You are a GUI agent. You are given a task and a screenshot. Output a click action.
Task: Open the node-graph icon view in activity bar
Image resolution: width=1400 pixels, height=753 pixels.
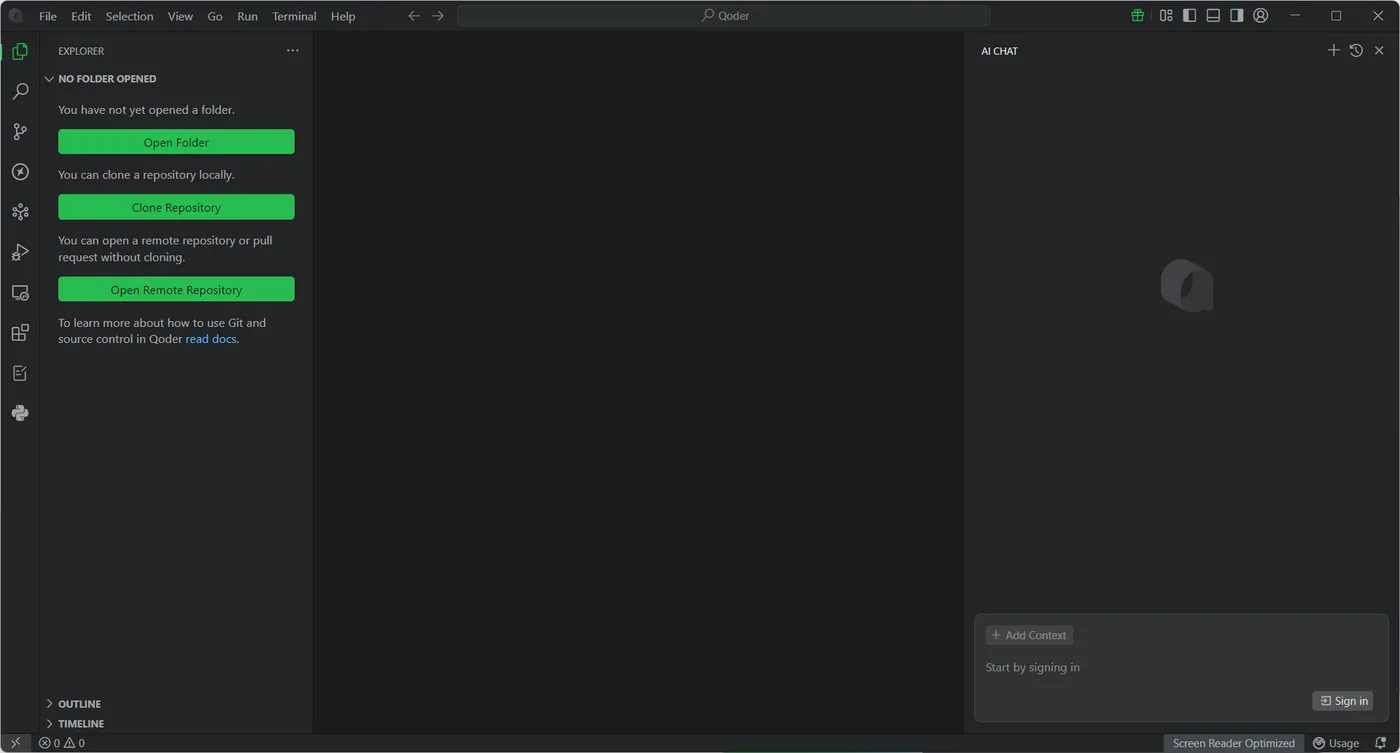20,212
